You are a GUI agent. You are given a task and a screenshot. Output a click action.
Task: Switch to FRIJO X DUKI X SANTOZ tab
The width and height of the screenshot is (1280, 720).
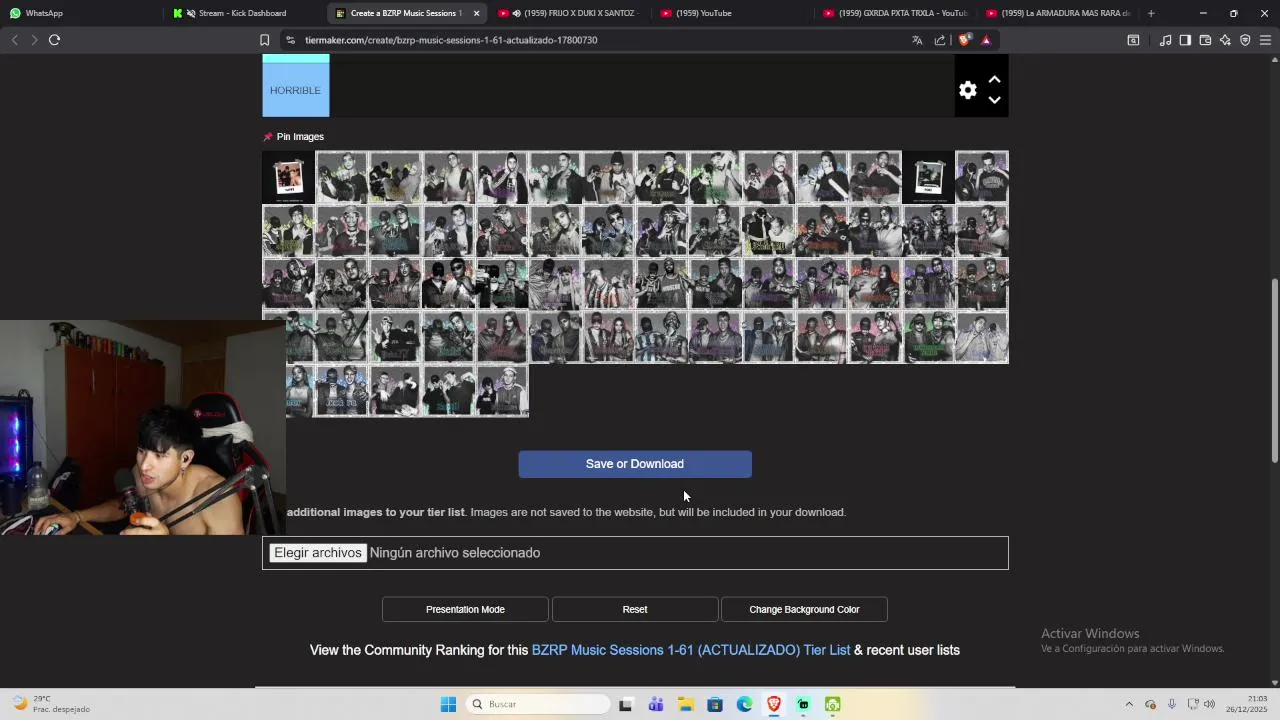(570, 13)
